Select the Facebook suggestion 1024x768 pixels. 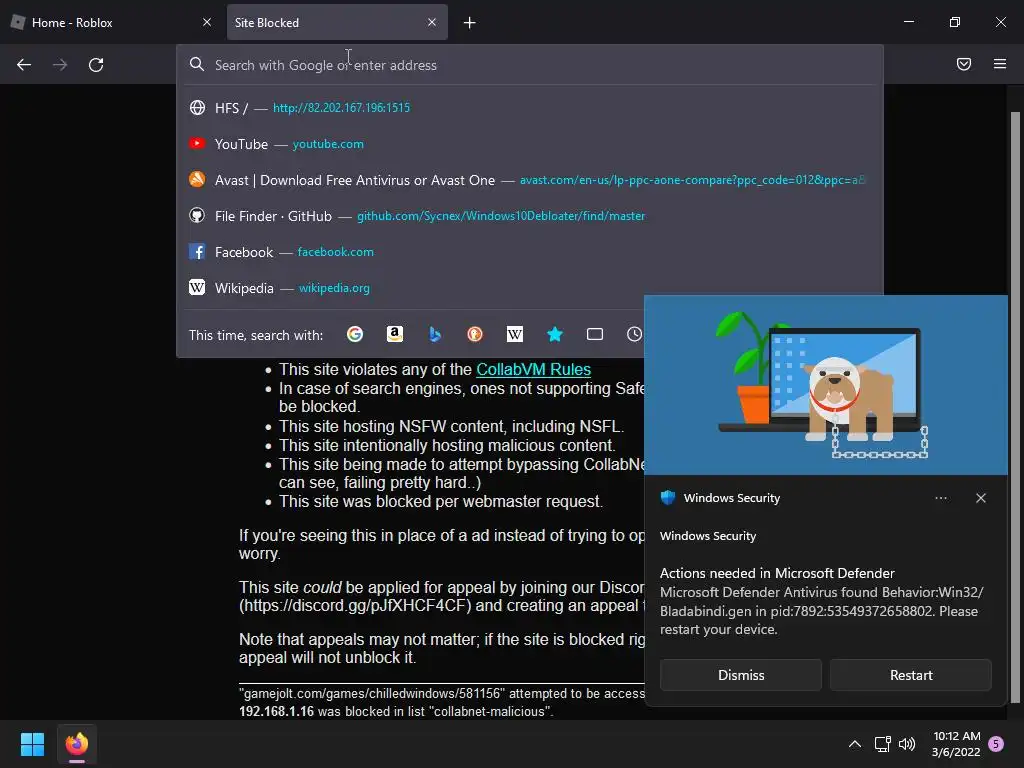[530, 251]
